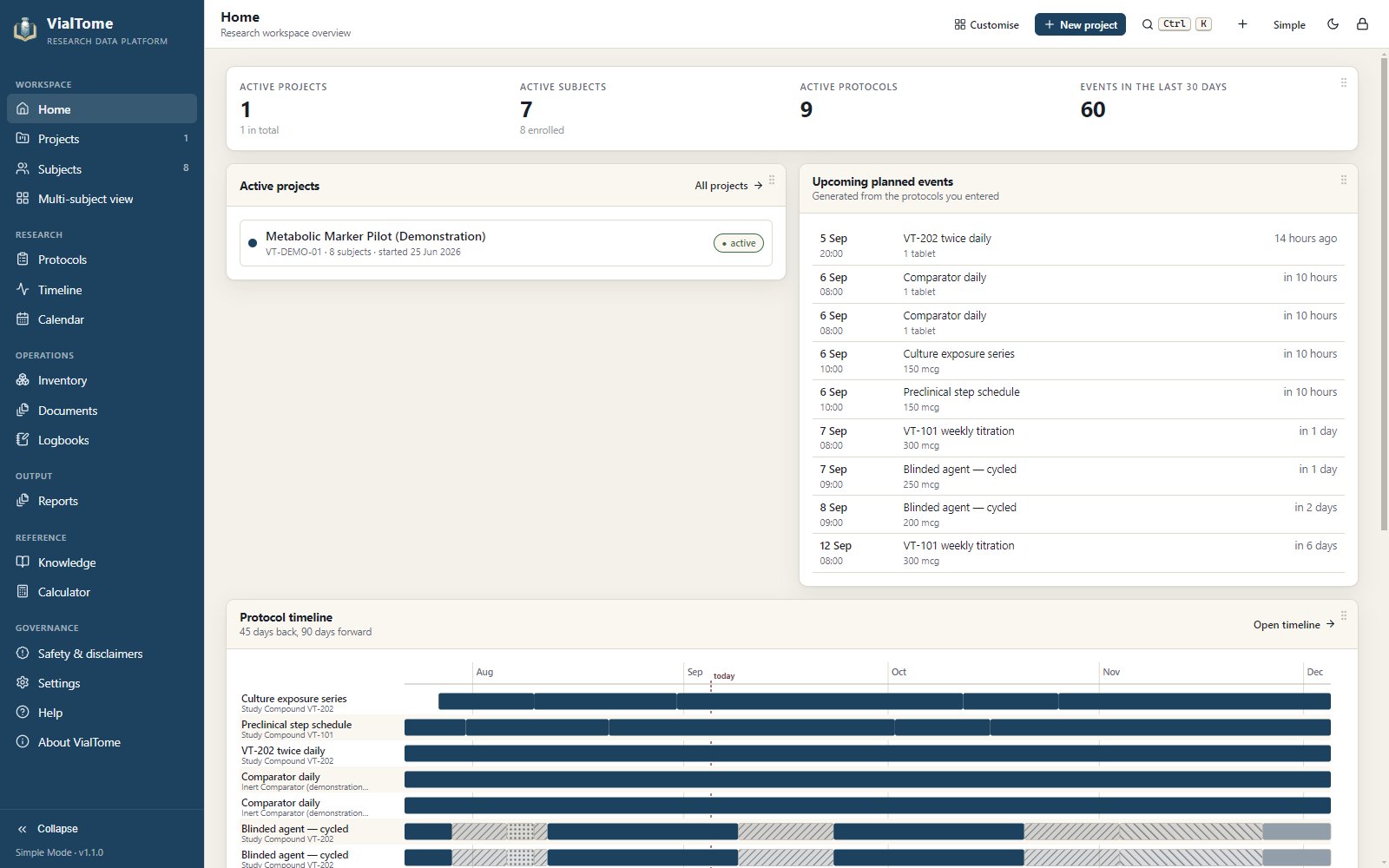Click the Events in last 30 days value 60
Viewport: 1389px width, 868px height.
1093,109
